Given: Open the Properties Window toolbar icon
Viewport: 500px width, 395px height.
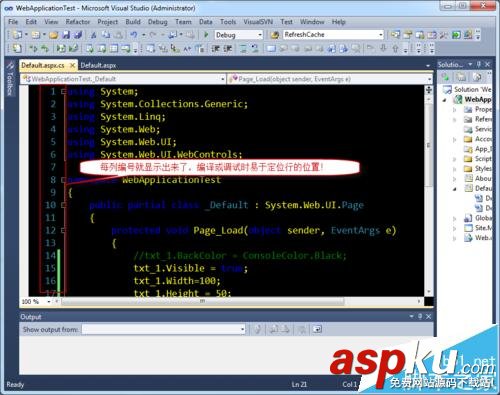Looking at the screenshot, I should click(407, 35).
